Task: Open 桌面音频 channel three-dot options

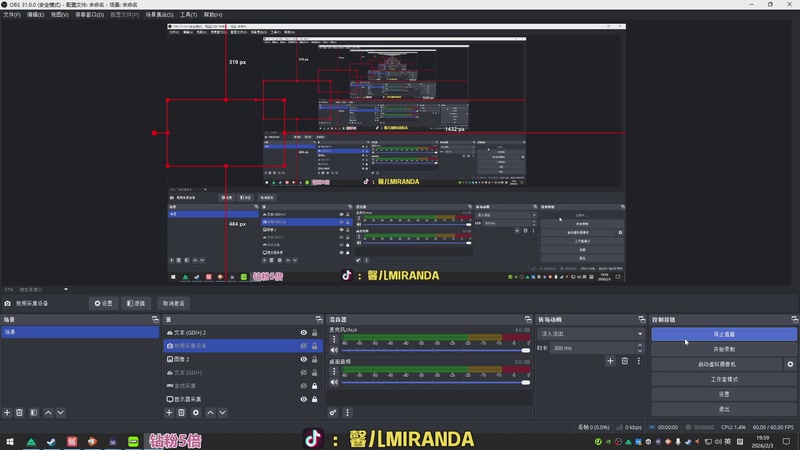Action: 334,371
